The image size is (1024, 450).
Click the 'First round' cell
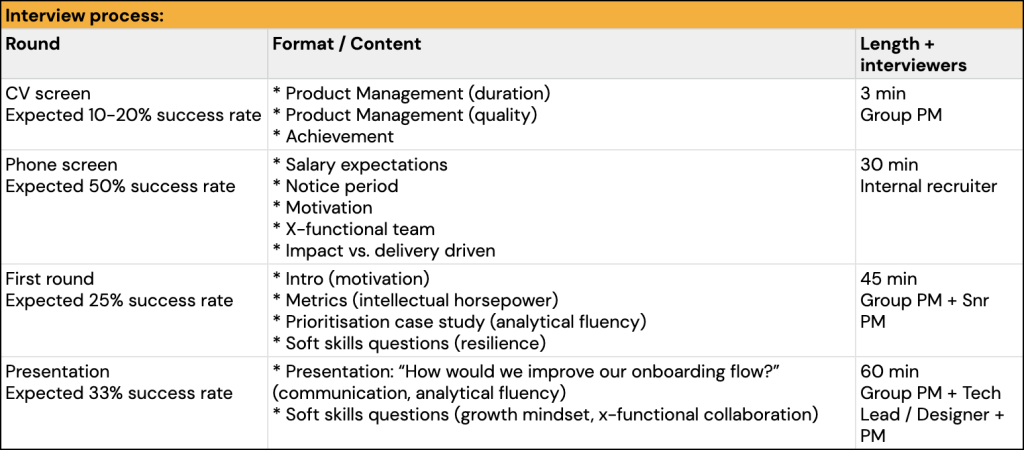pyautogui.click(x=135, y=312)
